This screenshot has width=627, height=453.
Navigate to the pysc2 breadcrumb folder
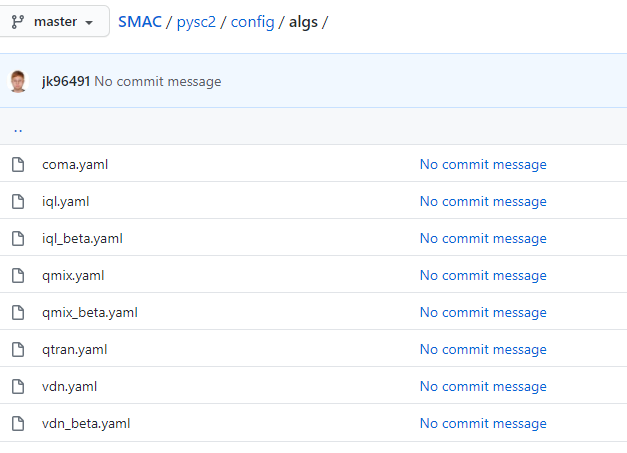tap(197, 22)
